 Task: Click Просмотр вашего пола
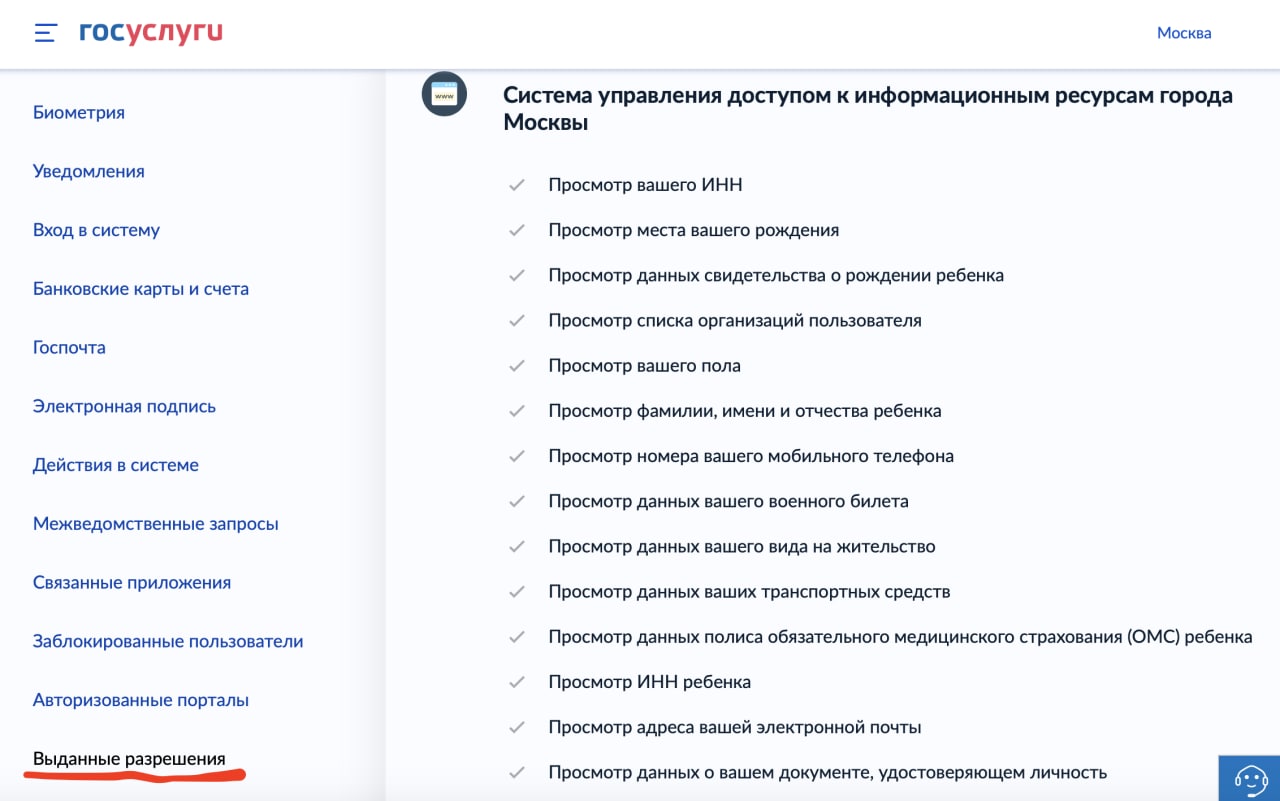point(645,366)
